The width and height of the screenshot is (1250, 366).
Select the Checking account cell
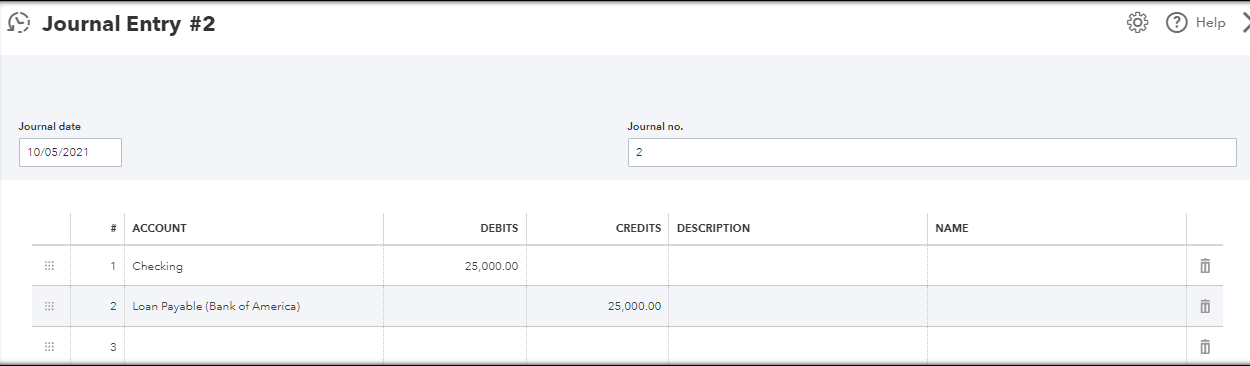tap(254, 266)
